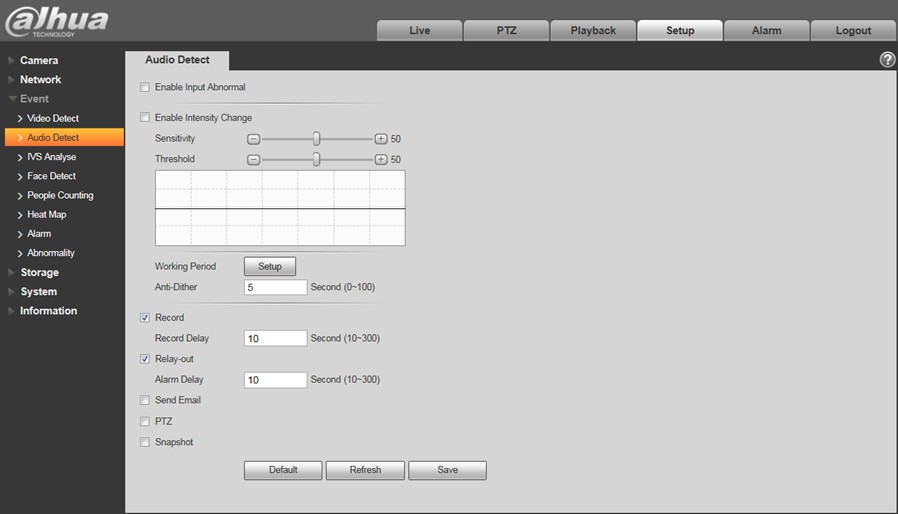Save the audio detect settings
Screen dimensions: 898x514
click(x=447, y=470)
